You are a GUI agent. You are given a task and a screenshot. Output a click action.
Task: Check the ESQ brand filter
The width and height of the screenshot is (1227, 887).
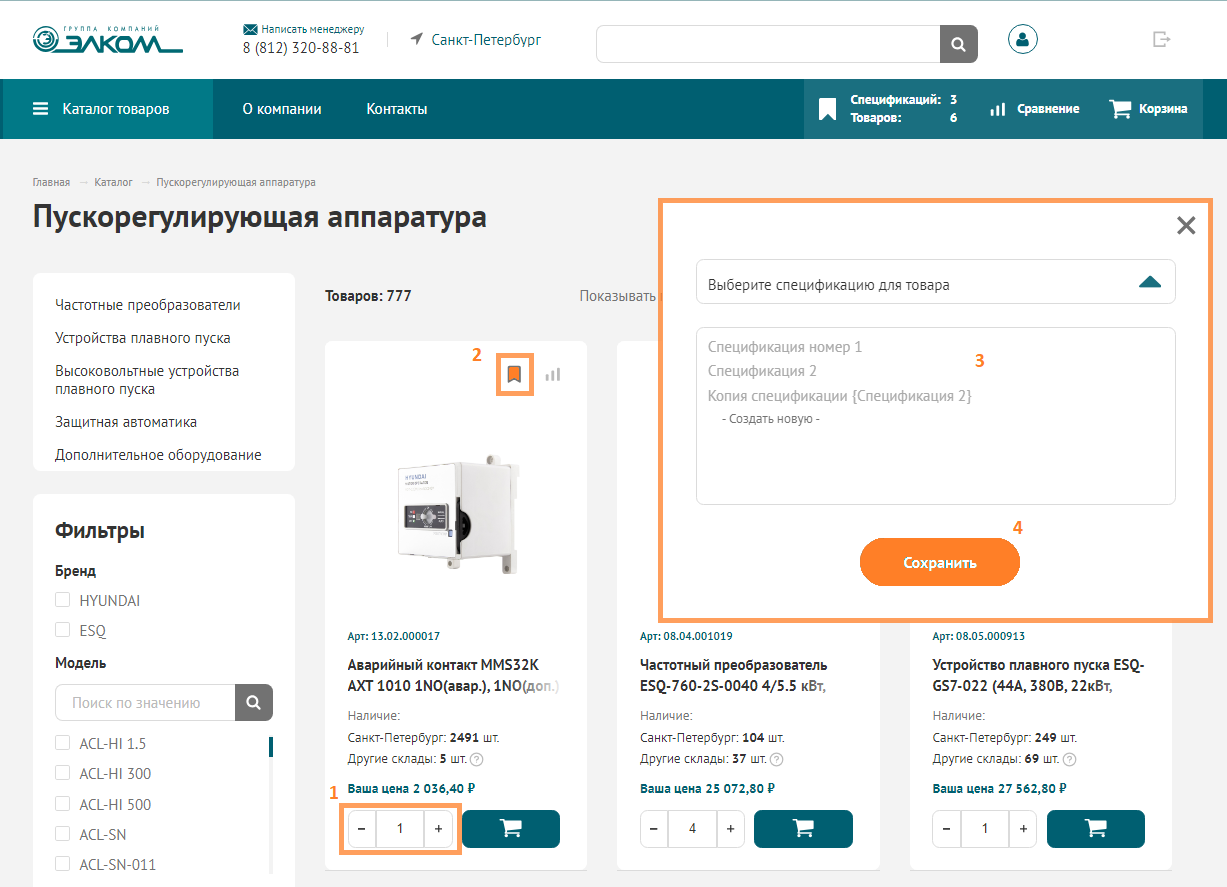63,631
